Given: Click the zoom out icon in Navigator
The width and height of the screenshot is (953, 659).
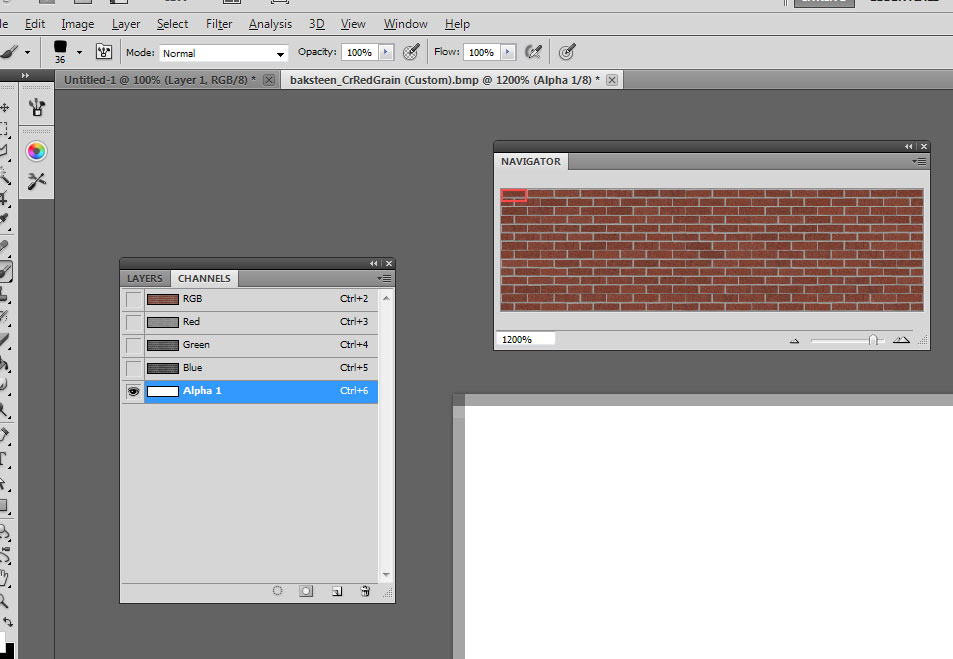Looking at the screenshot, I should [x=795, y=340].
